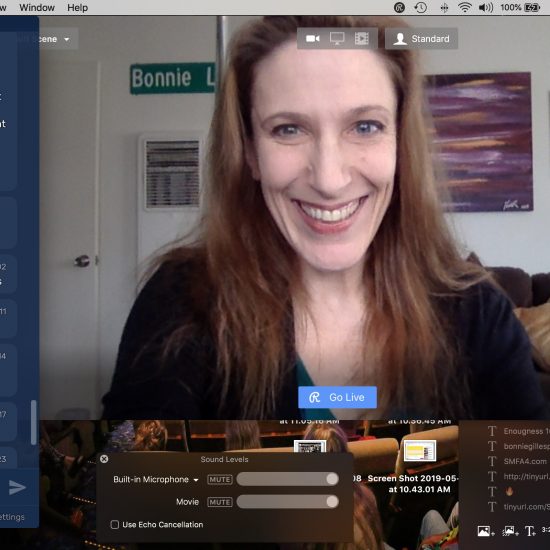Open the Wi-Fi status menu

pos(465,7)
